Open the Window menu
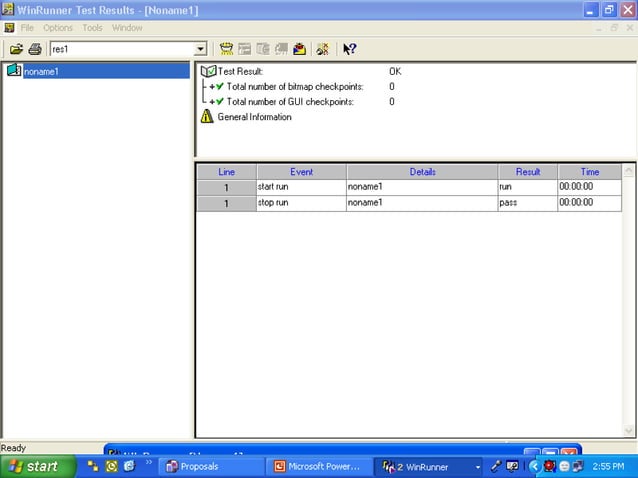This screenshot has width=638, height=478. pos(127,28)
